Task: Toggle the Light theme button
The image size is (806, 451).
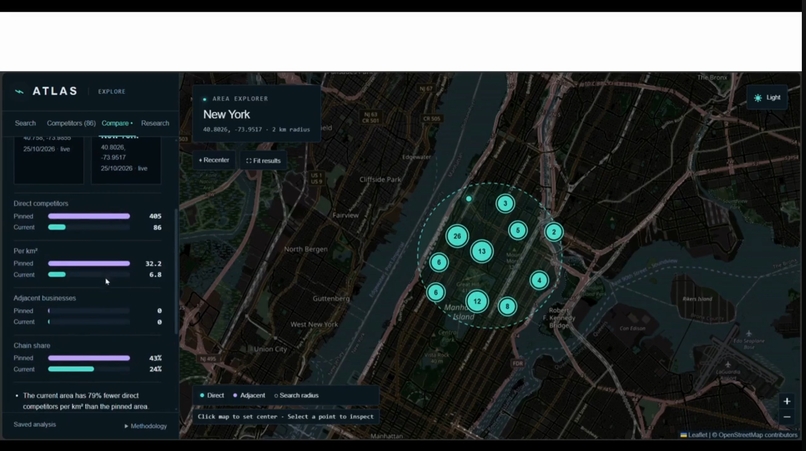Action: point(767,98)
